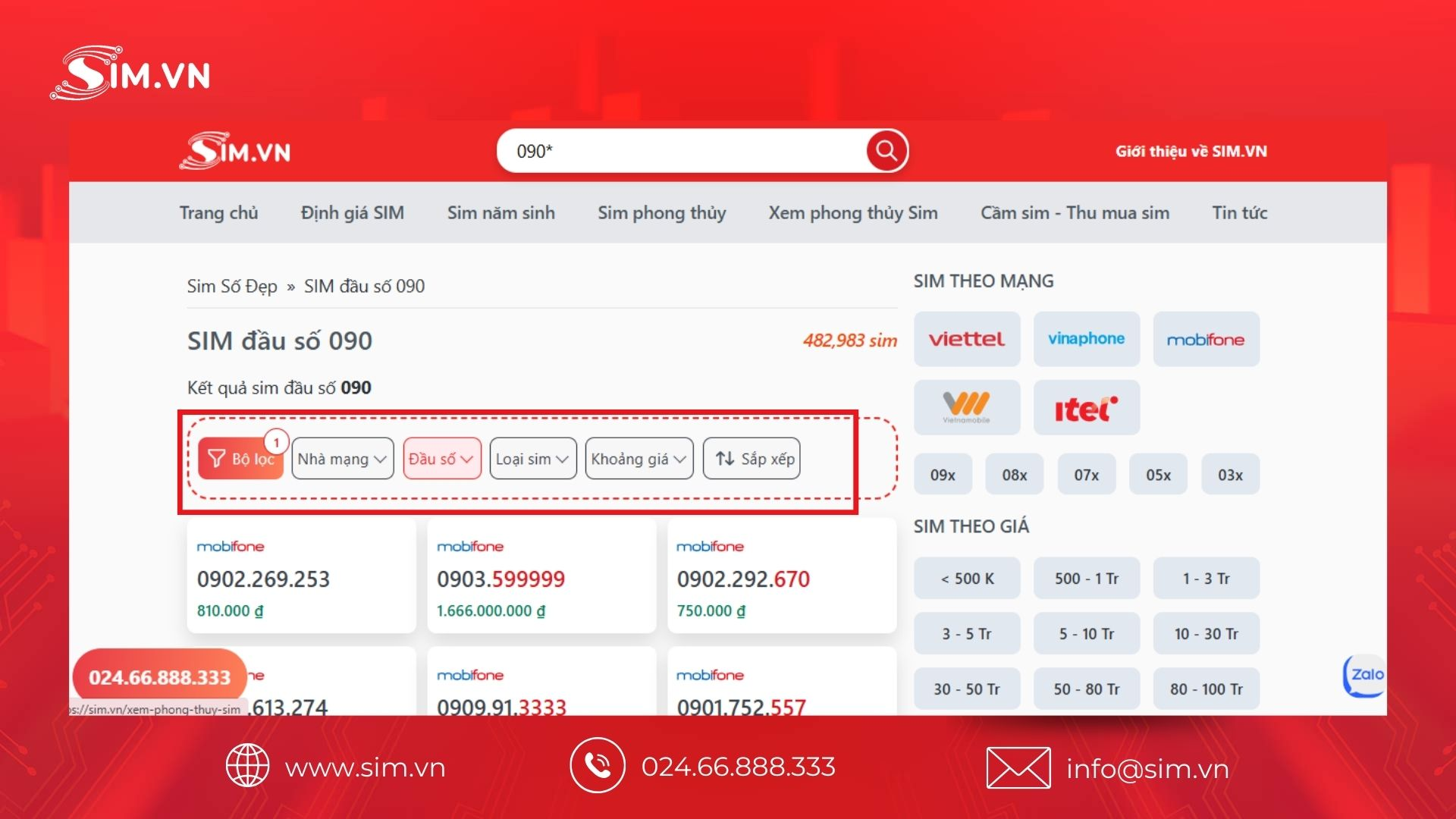
Task: Click the 1.666.000.000 đ price
Action: tap(491, 611)
